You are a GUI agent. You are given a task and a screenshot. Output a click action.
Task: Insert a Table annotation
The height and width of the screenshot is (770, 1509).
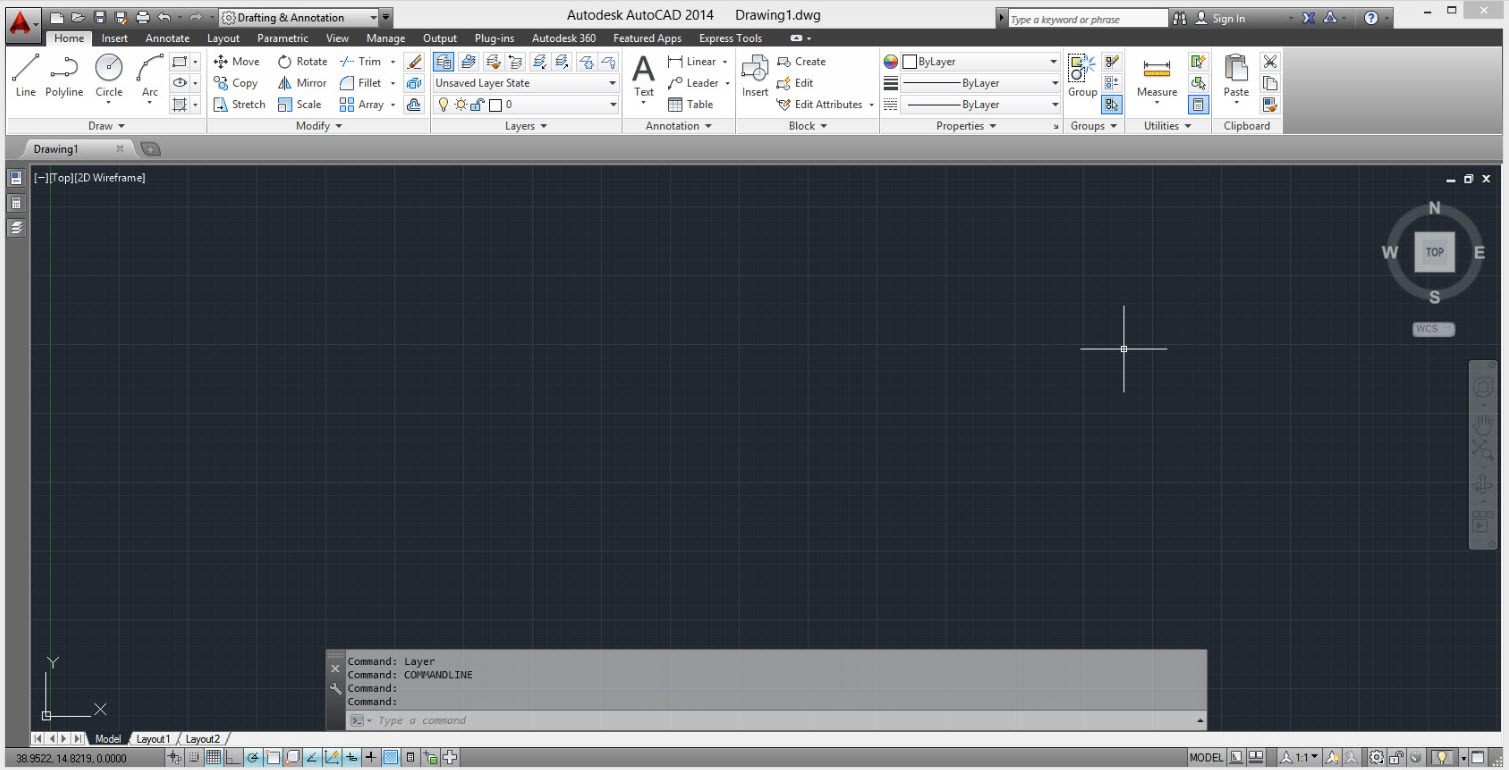click(x=690, y=104)
